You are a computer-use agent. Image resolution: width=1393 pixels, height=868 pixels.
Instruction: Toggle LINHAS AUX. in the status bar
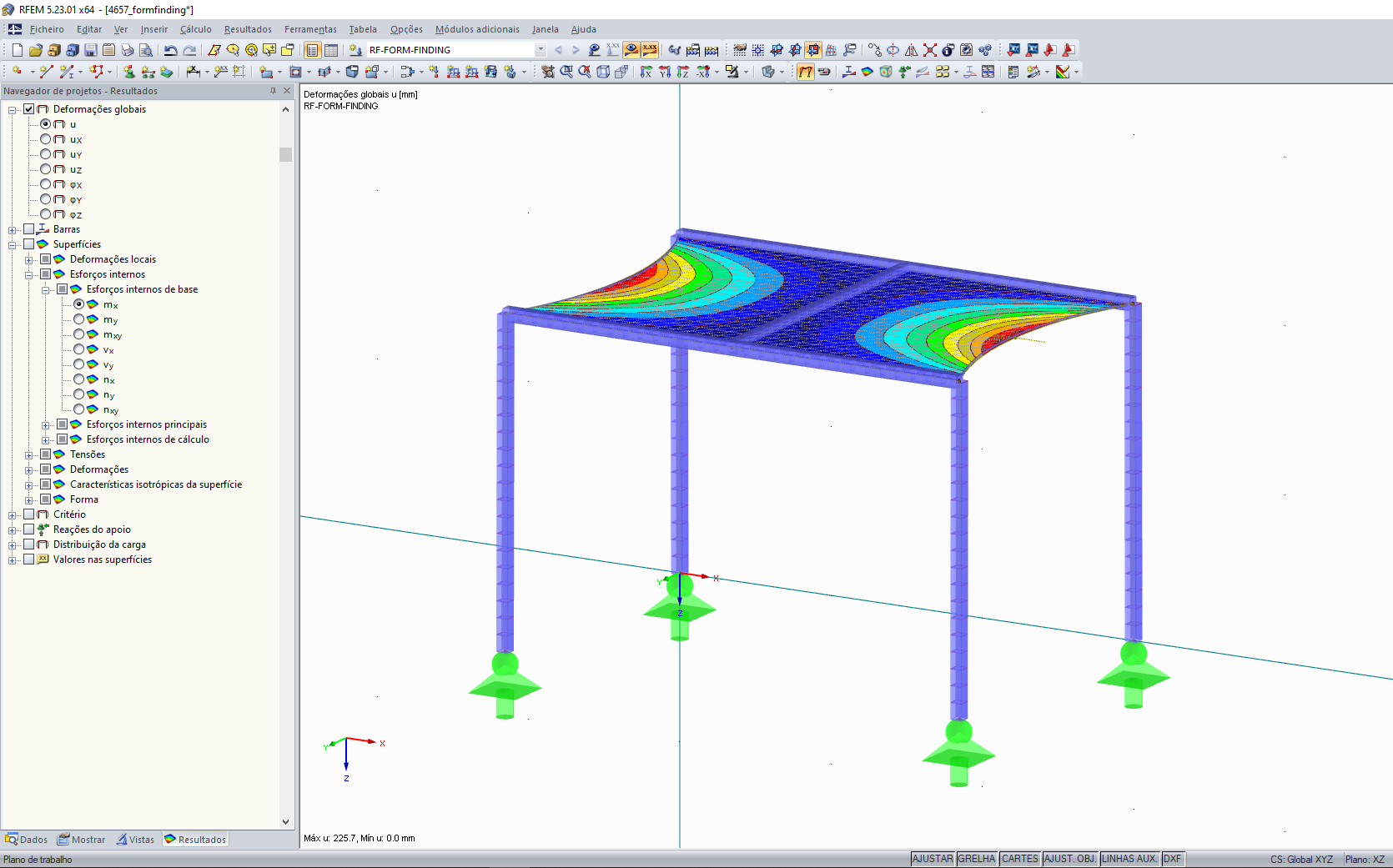click(1129, 859)
